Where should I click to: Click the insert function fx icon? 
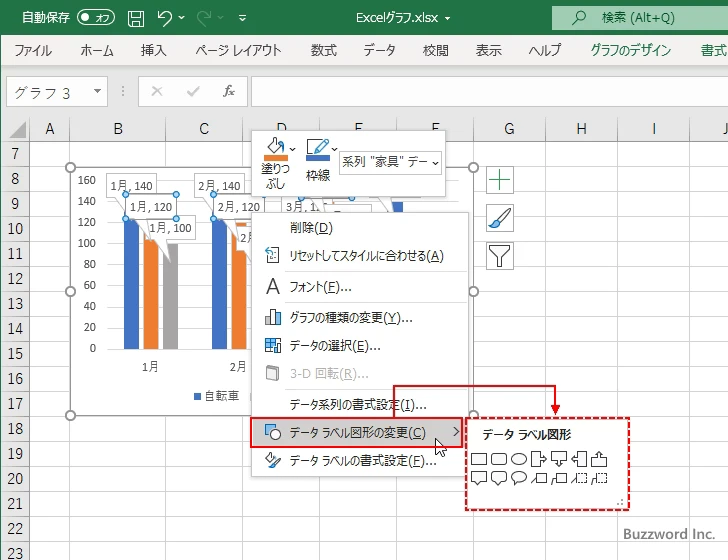[x=229, y=91]
